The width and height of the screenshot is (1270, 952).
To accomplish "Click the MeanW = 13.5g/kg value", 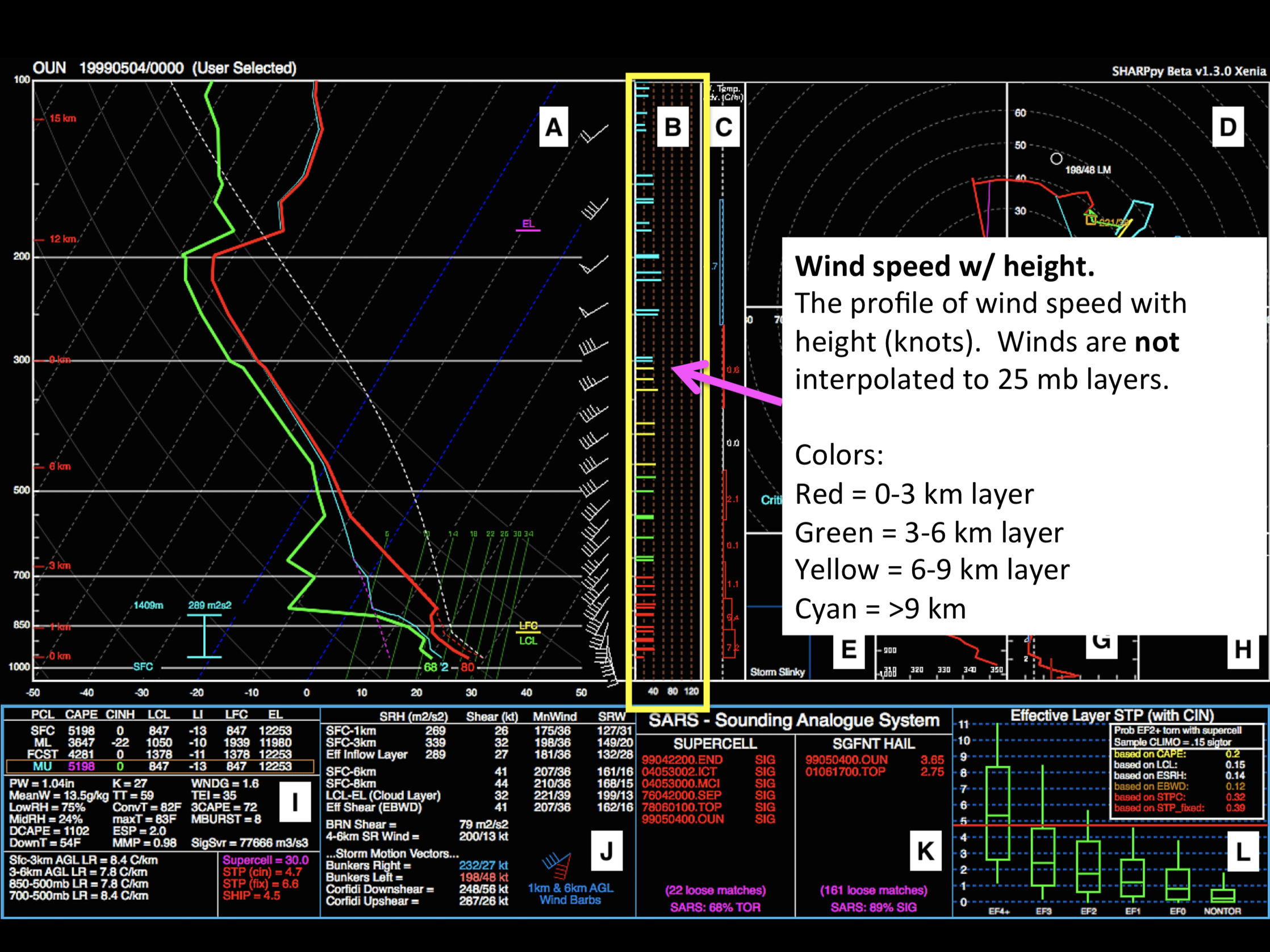I will (x=59, y=796).
